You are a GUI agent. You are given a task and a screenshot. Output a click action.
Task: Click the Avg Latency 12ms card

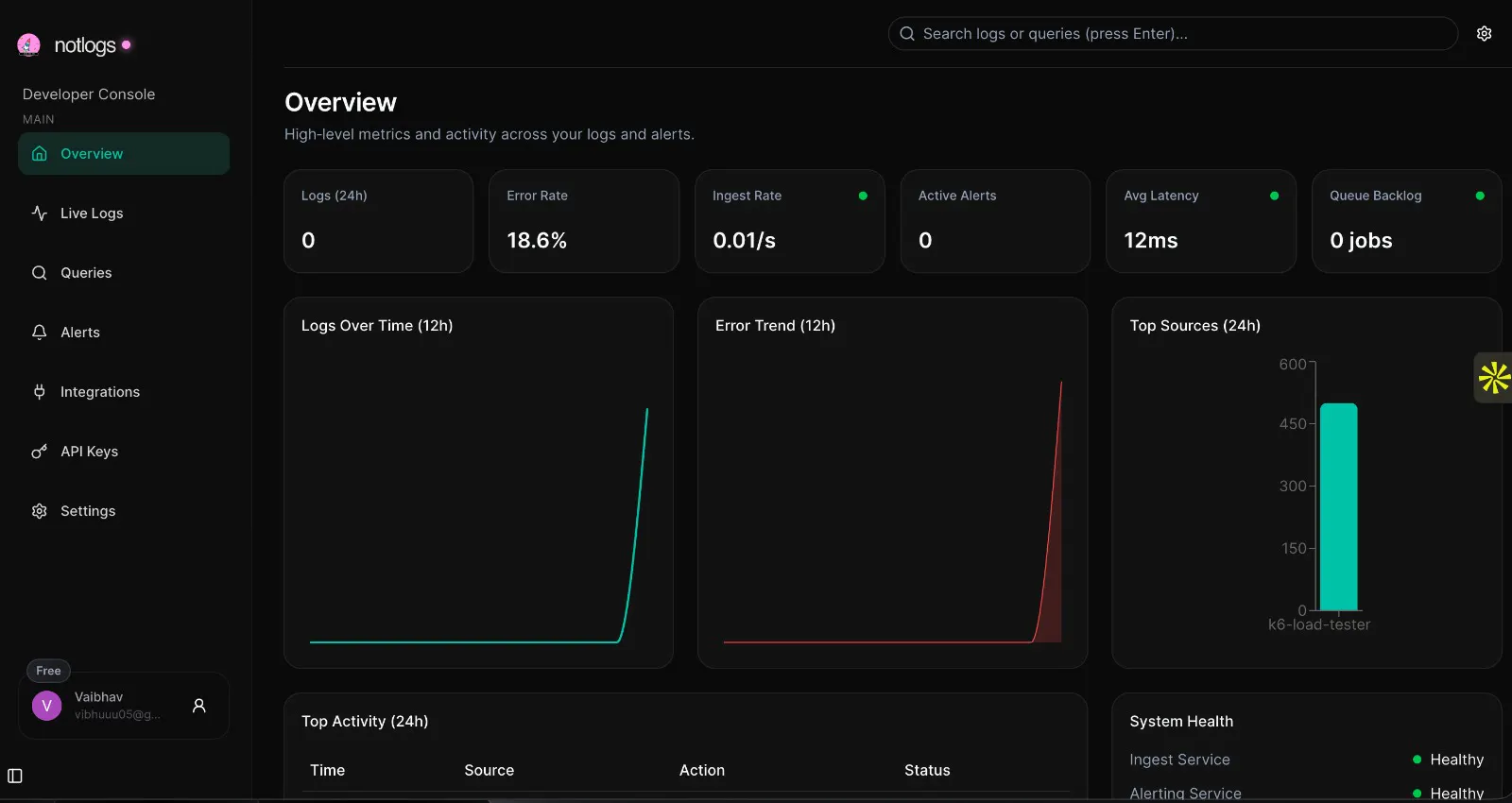coord(1201,221)
